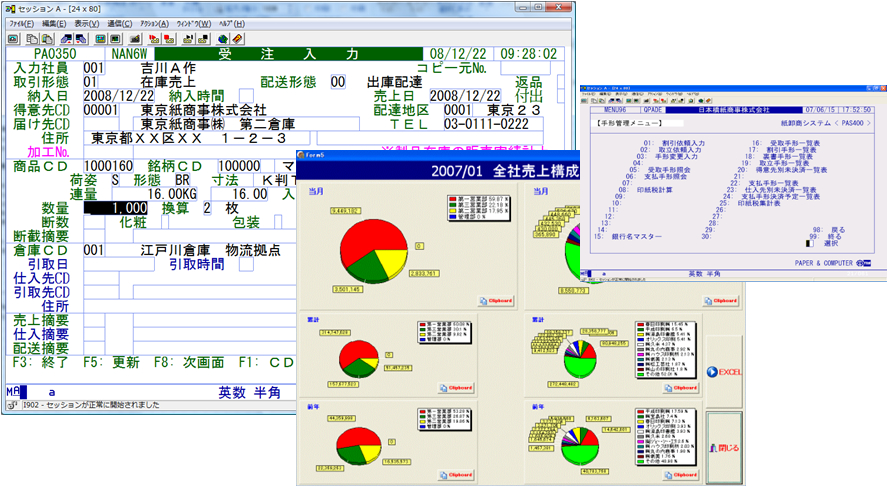Click the 換算 field showing 2
This screenshot has width=888, height=487.
(207, 208)
